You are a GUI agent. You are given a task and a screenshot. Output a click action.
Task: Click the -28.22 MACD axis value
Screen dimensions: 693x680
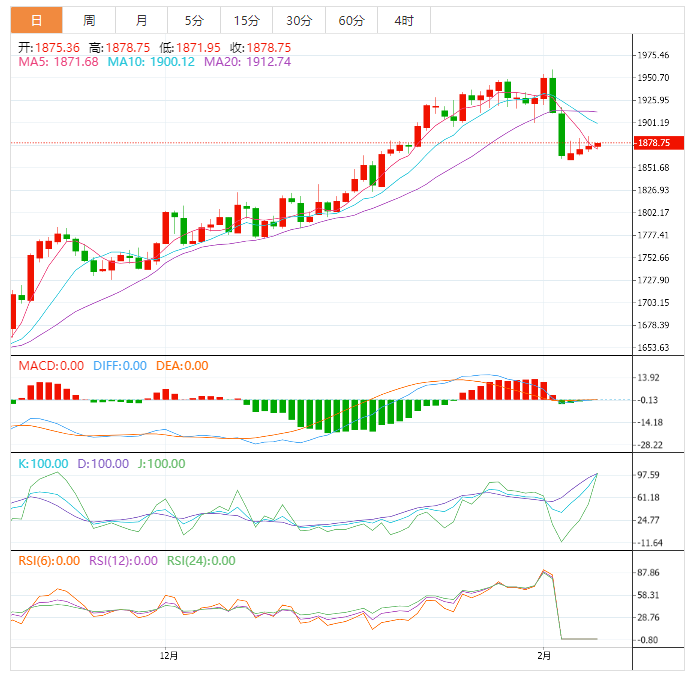649,445
